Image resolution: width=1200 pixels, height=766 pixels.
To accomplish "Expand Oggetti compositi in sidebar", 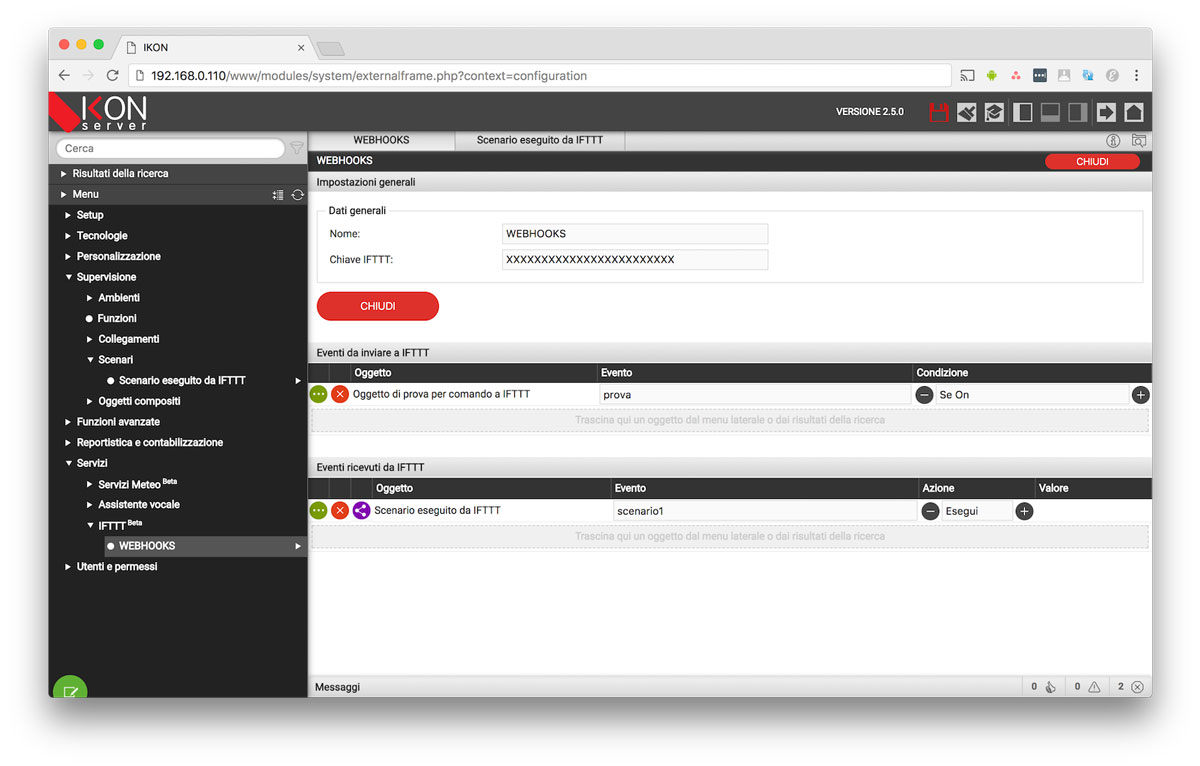I will [x=89, y=401].
